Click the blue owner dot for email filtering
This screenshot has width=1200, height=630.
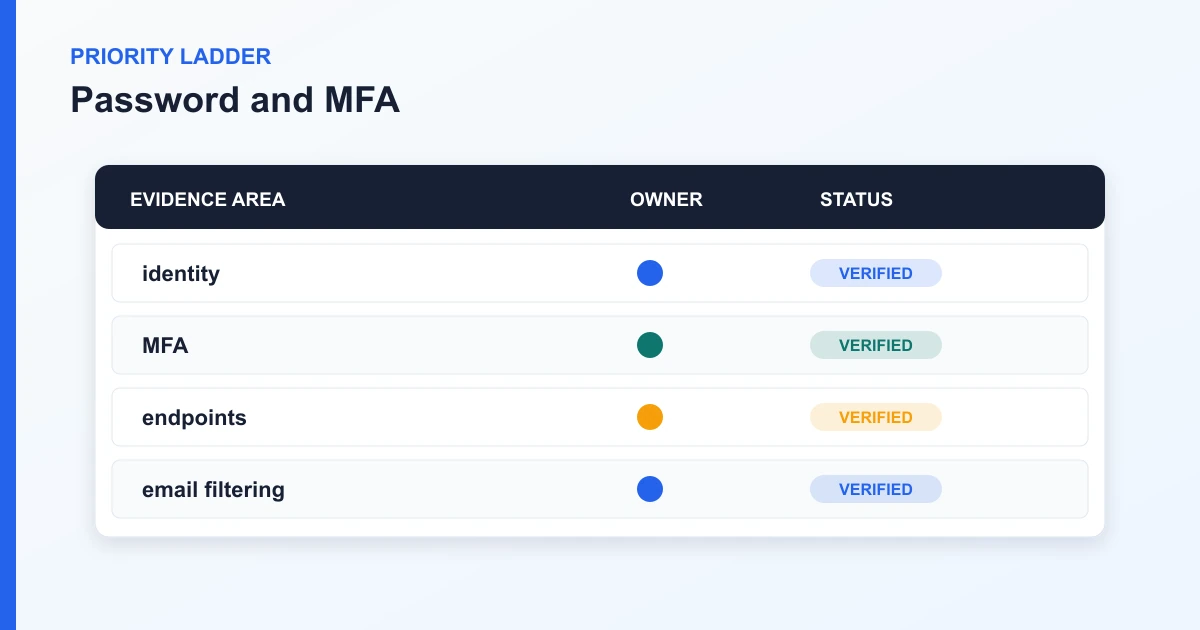point(650,489)
